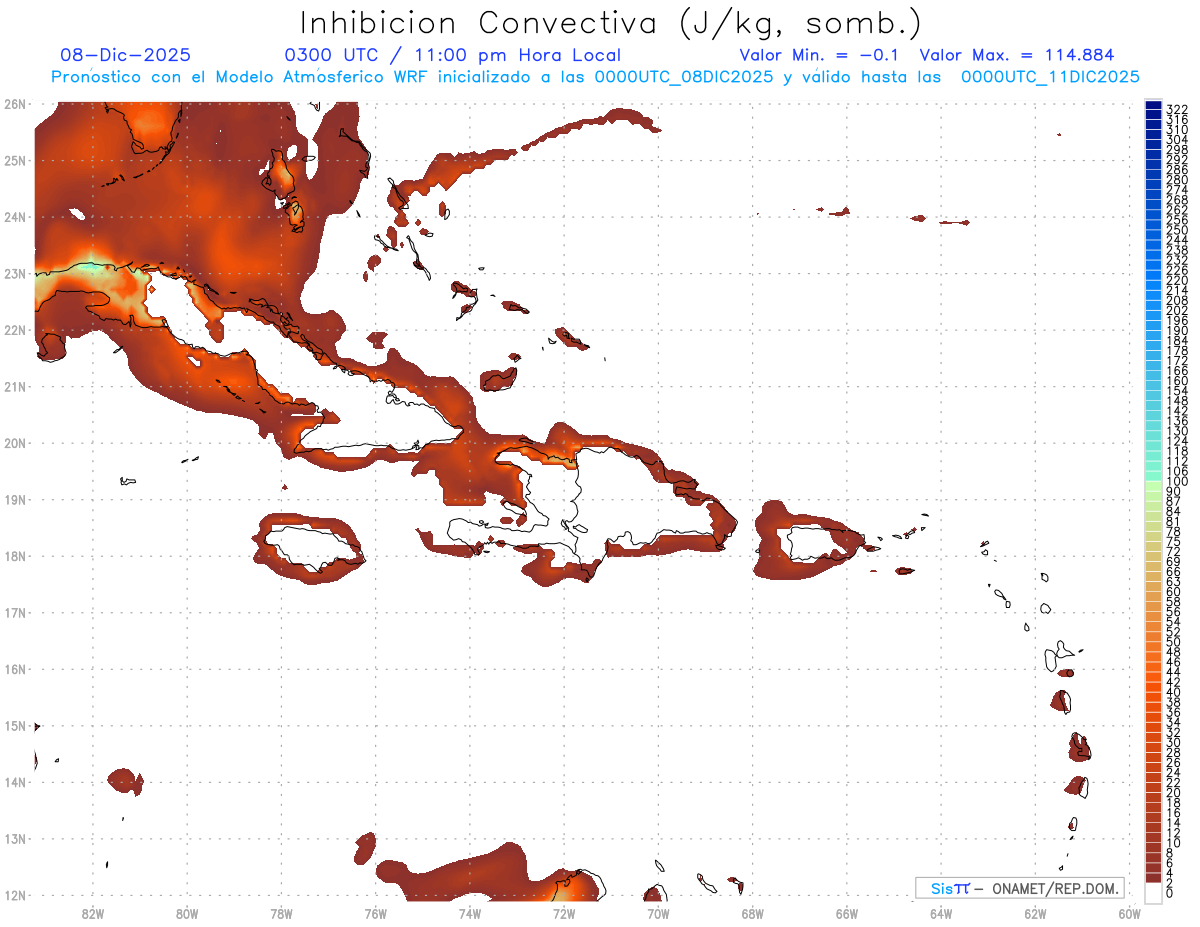Click the 22N latitude axis label
The height and width of the screenshot is (927, 1200).
(14, 330)
